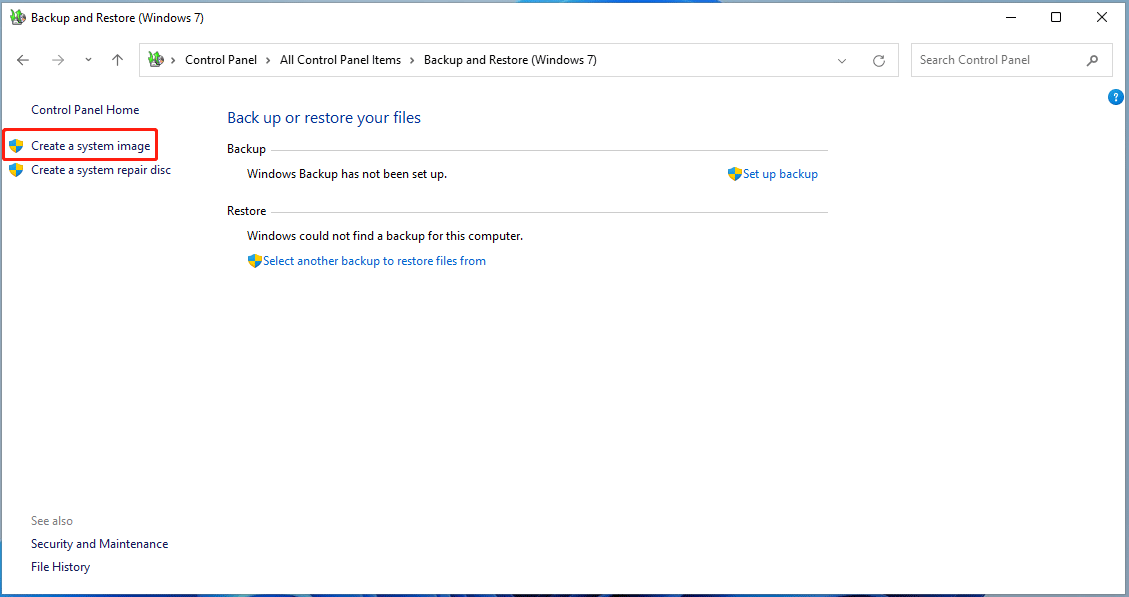
Task: Click the search magnifier in Search Control Panel
Action: (1092, 60)
